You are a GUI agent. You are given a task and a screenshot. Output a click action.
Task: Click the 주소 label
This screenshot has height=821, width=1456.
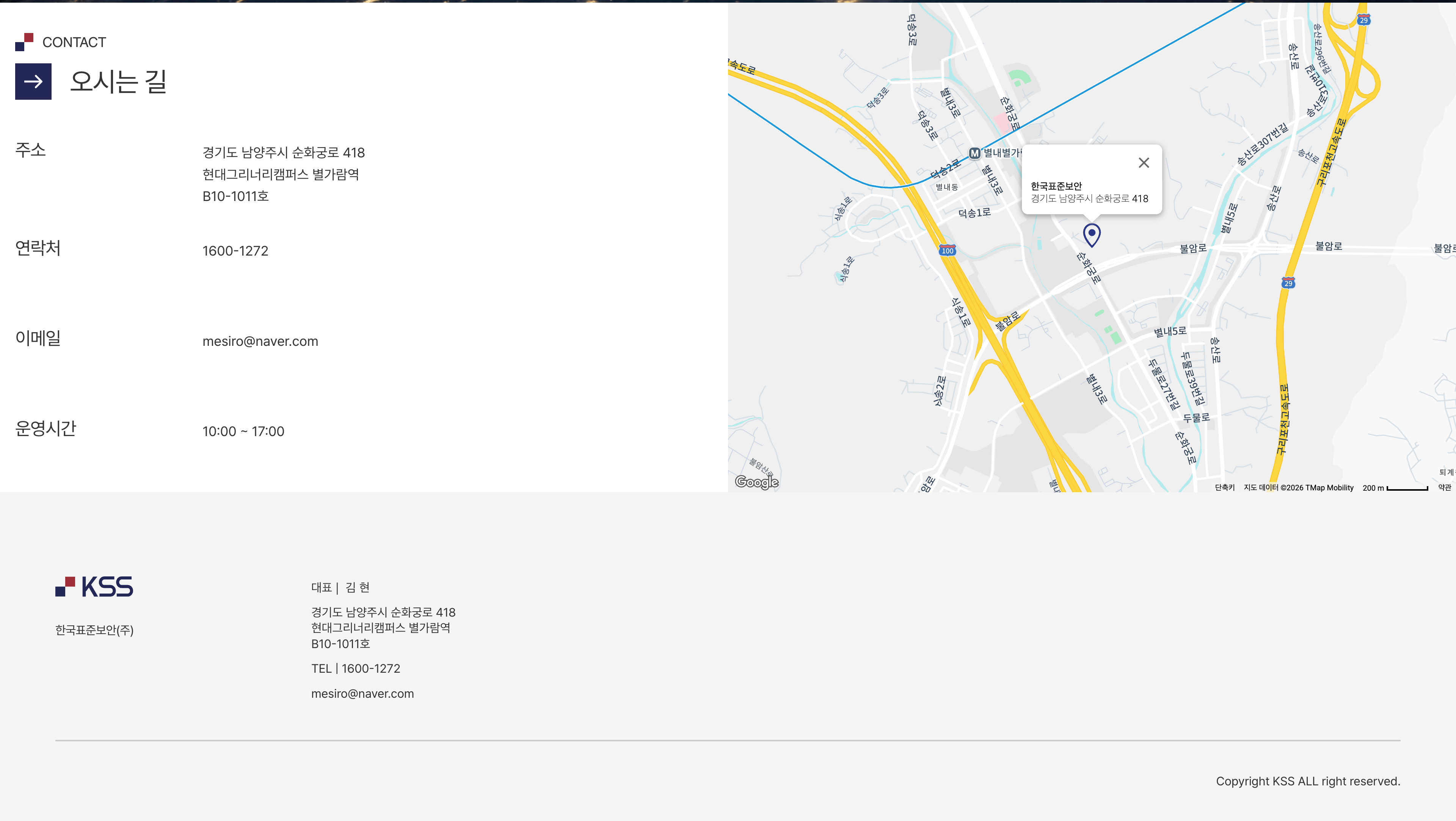tap(30, 150)
